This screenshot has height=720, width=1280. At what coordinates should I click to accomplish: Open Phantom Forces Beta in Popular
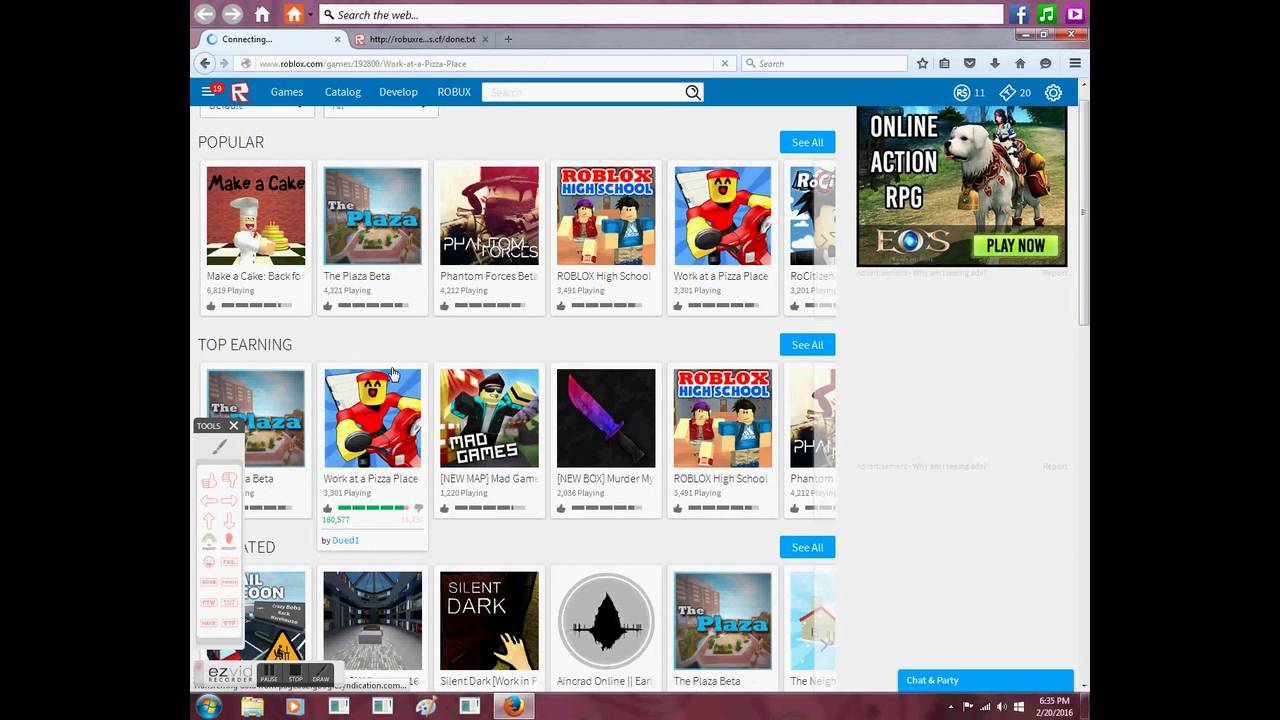point(489,216)
